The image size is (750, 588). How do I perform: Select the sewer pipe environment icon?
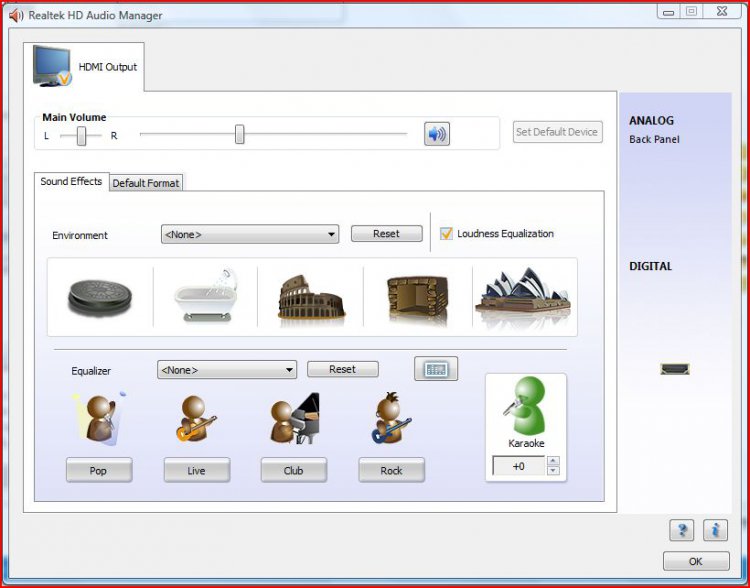[x=99, y=298]
